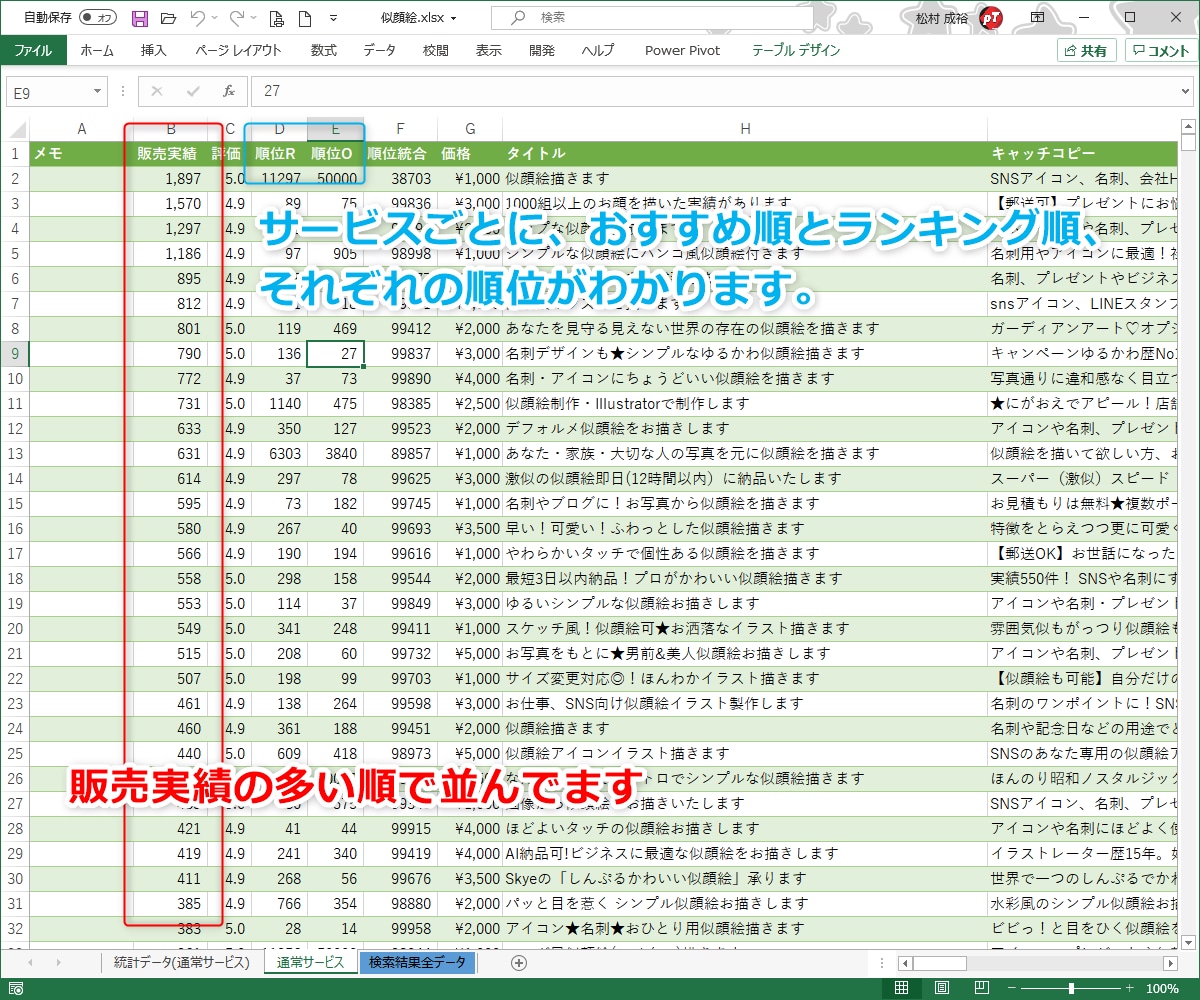Viewport: 1200px width, 1000px height.
Task: Switch to the ホーム ribbon tab
Action: pyautogui.click(x=97, y=50)
